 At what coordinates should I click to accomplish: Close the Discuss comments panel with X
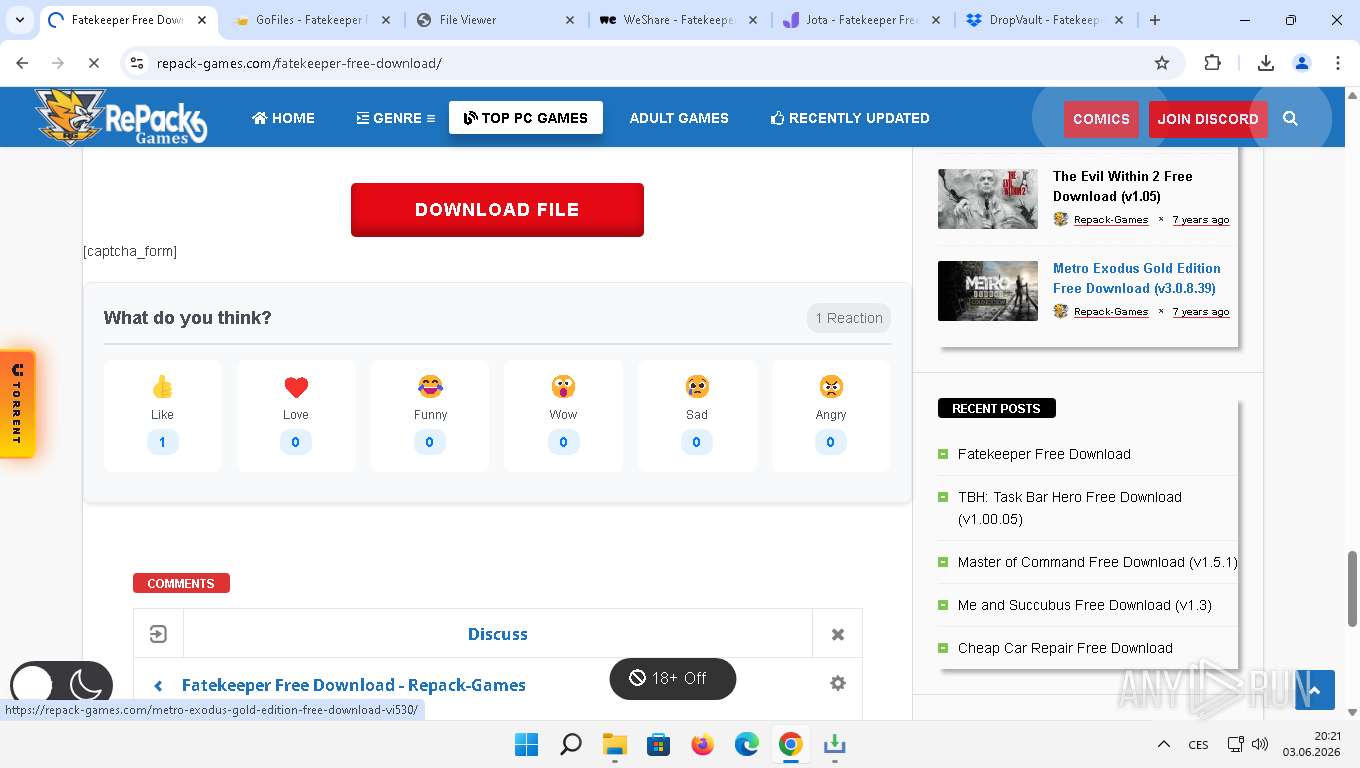838,634
